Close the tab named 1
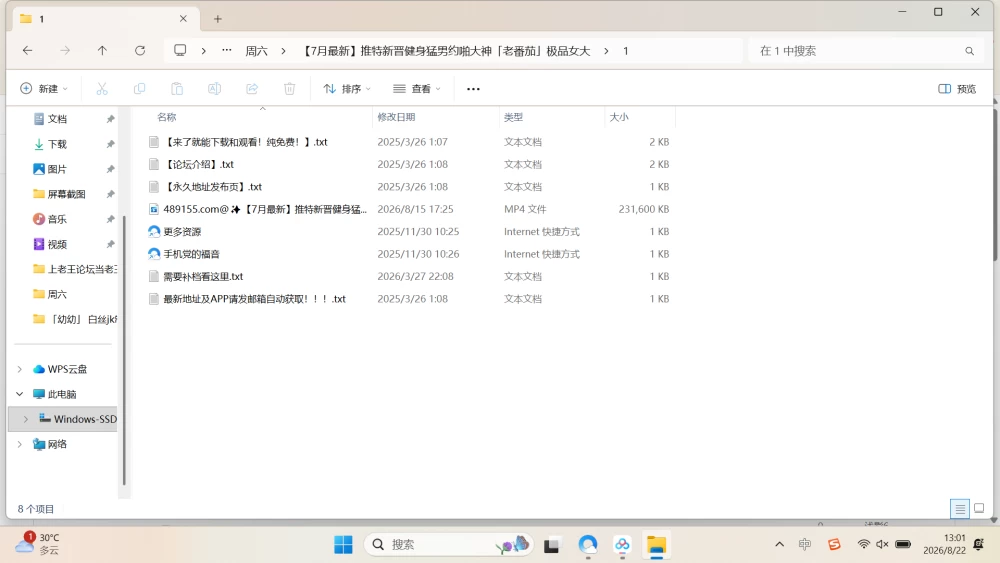1000x563 pixels. 183,18
